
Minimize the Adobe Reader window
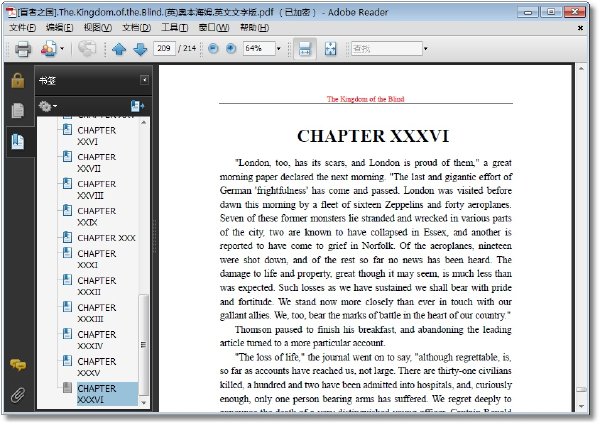528,12
